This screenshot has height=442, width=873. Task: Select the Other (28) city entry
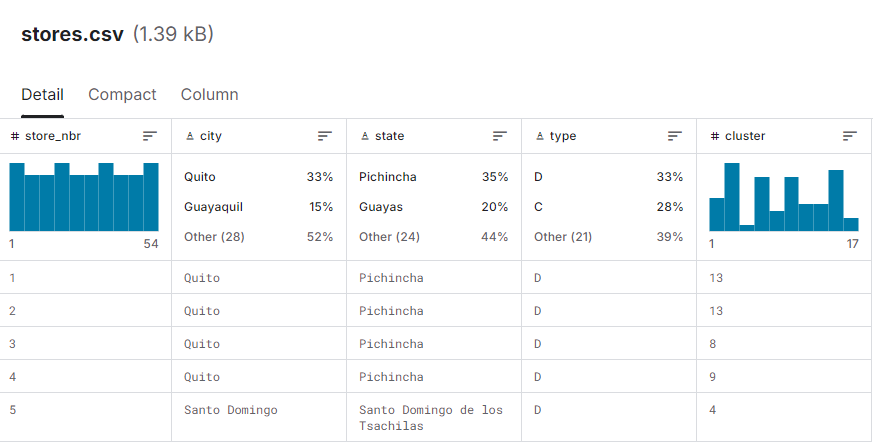(x=258, y=237)
